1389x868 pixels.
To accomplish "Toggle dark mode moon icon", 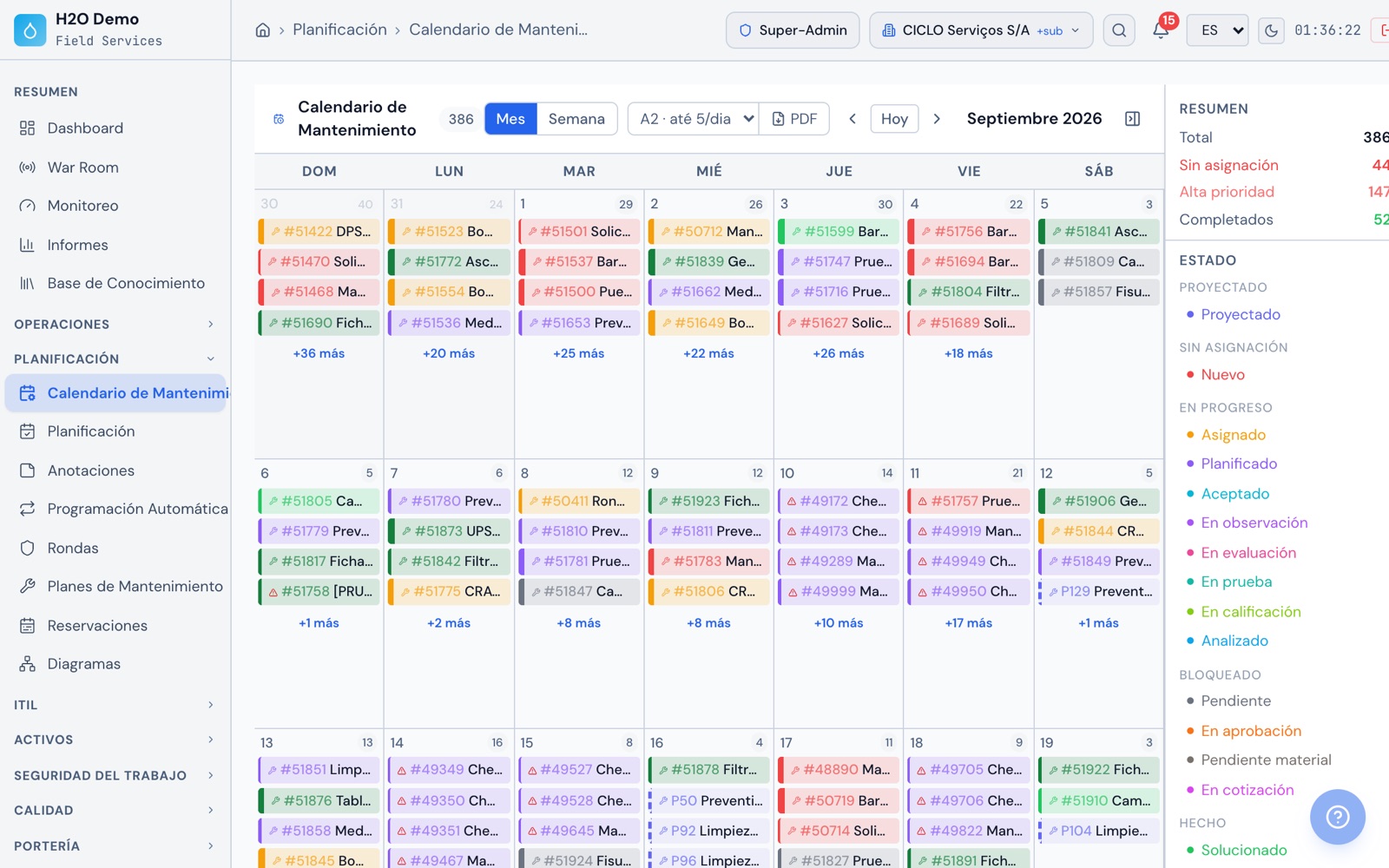I will pyautogui.click(x=1271, y=30).
